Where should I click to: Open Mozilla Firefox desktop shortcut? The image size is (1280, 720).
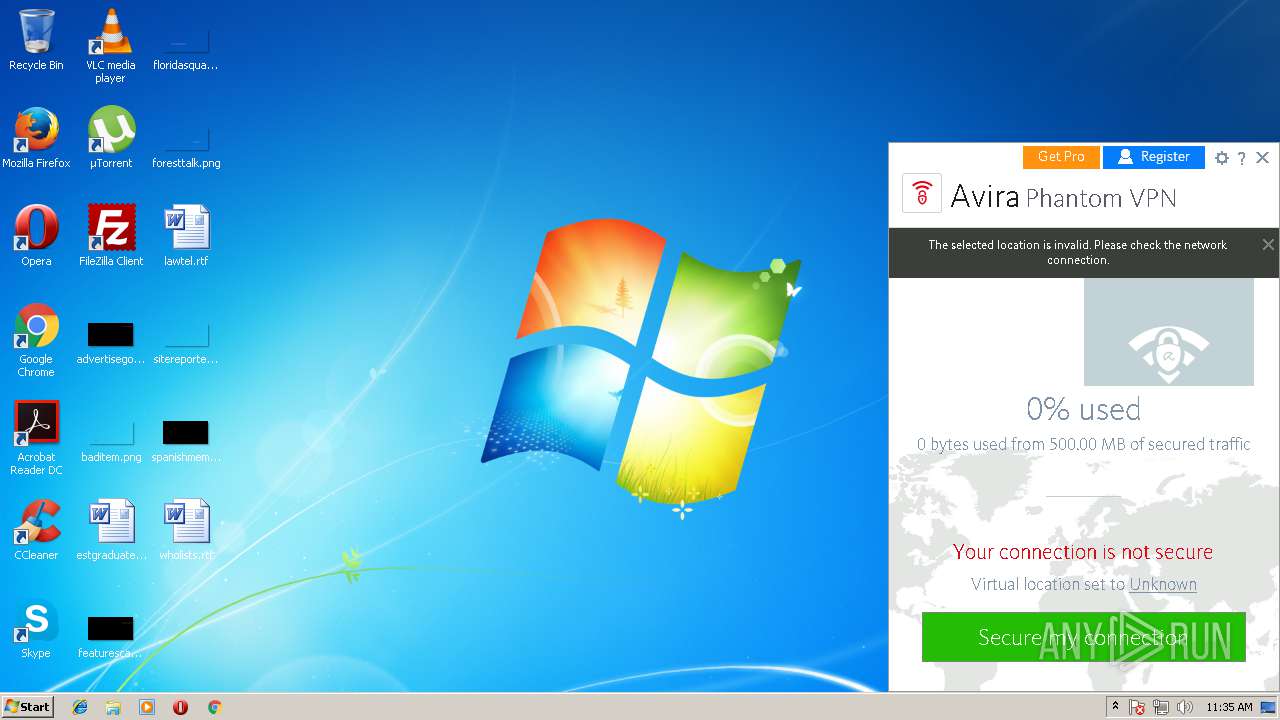[36, 138]
